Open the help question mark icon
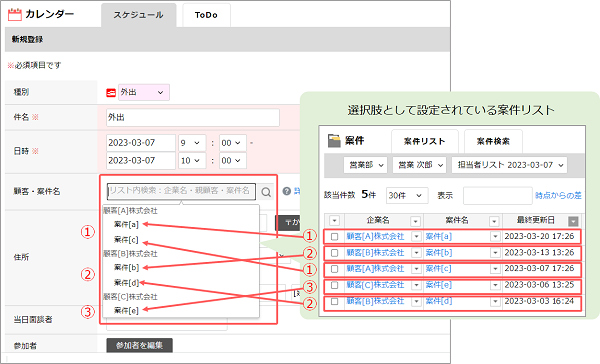This screenshot has width=600, height=364. [x=287, y=191]
